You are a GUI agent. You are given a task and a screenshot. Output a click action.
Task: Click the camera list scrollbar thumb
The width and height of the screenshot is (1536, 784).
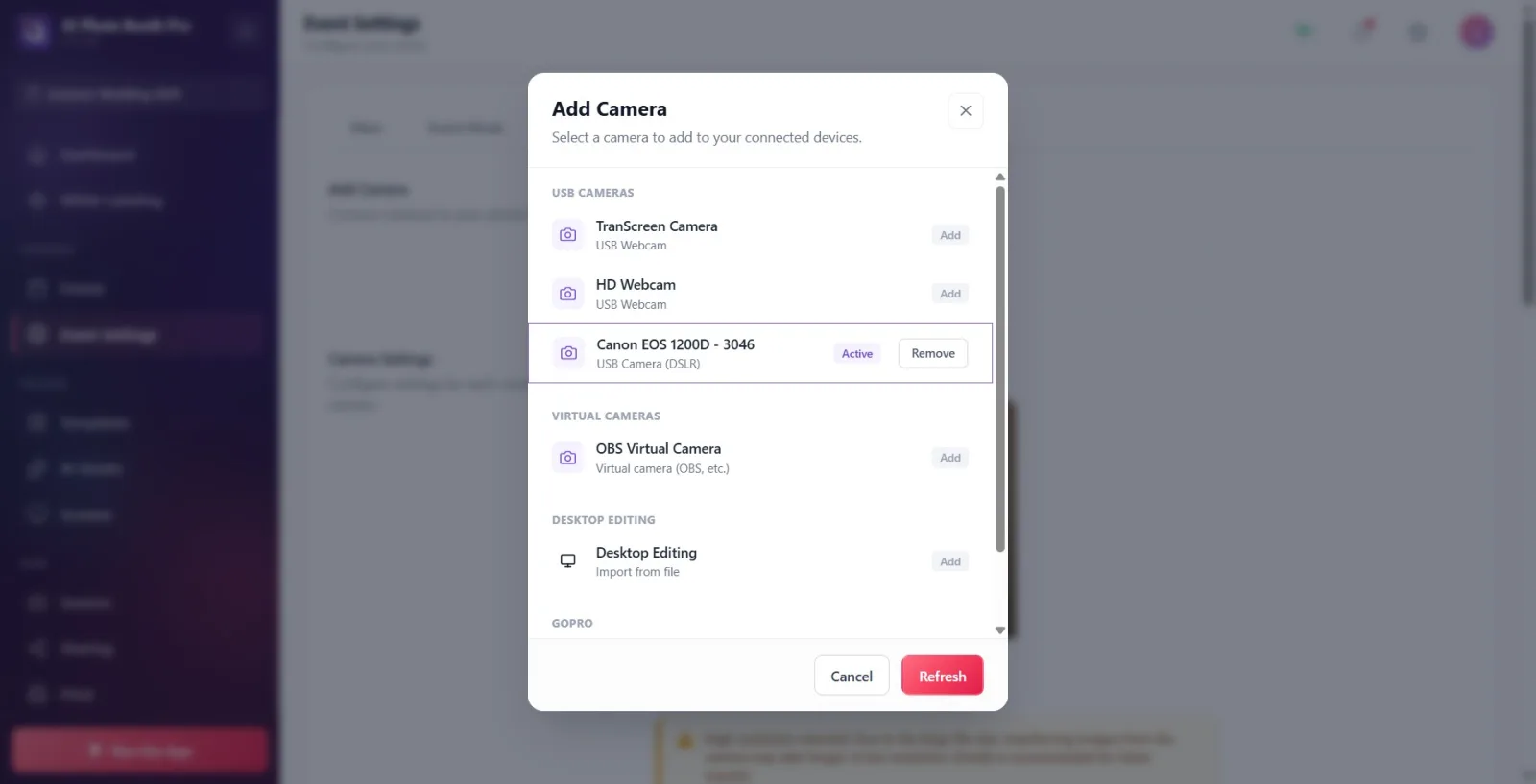[x=1000, y=369]
